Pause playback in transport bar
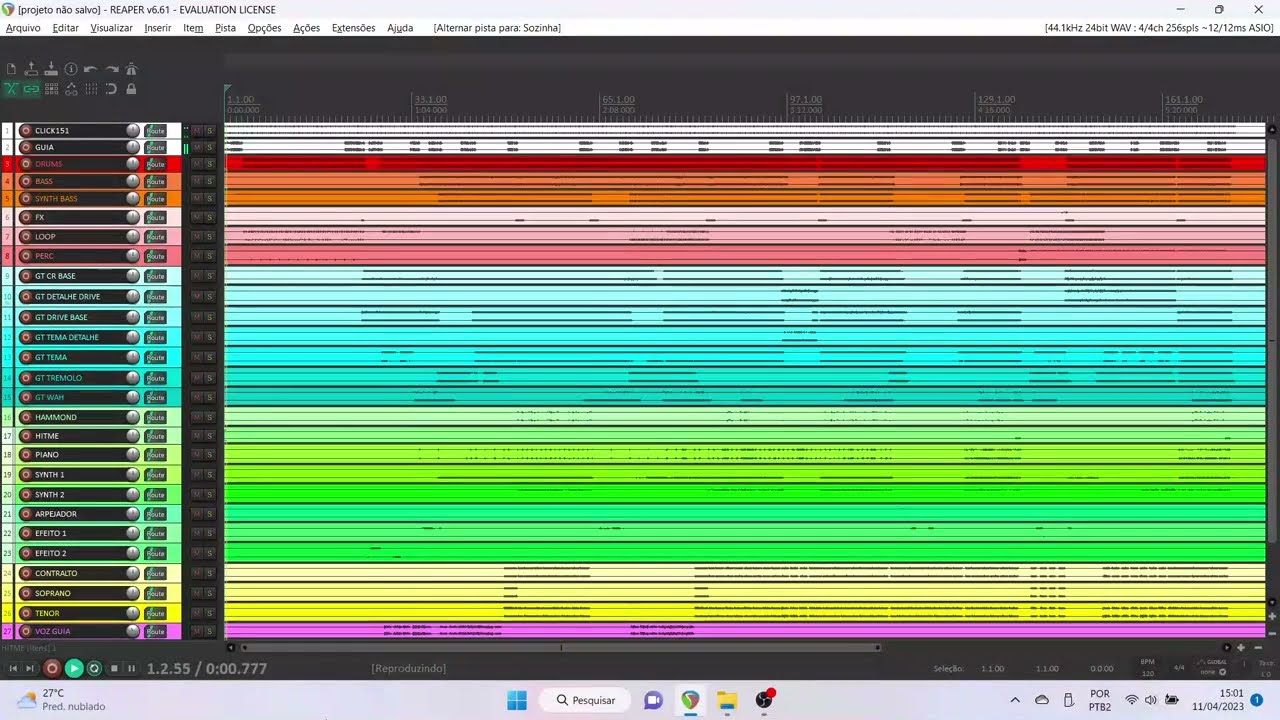Screen dimensions: 1280x720 [131, 668]
